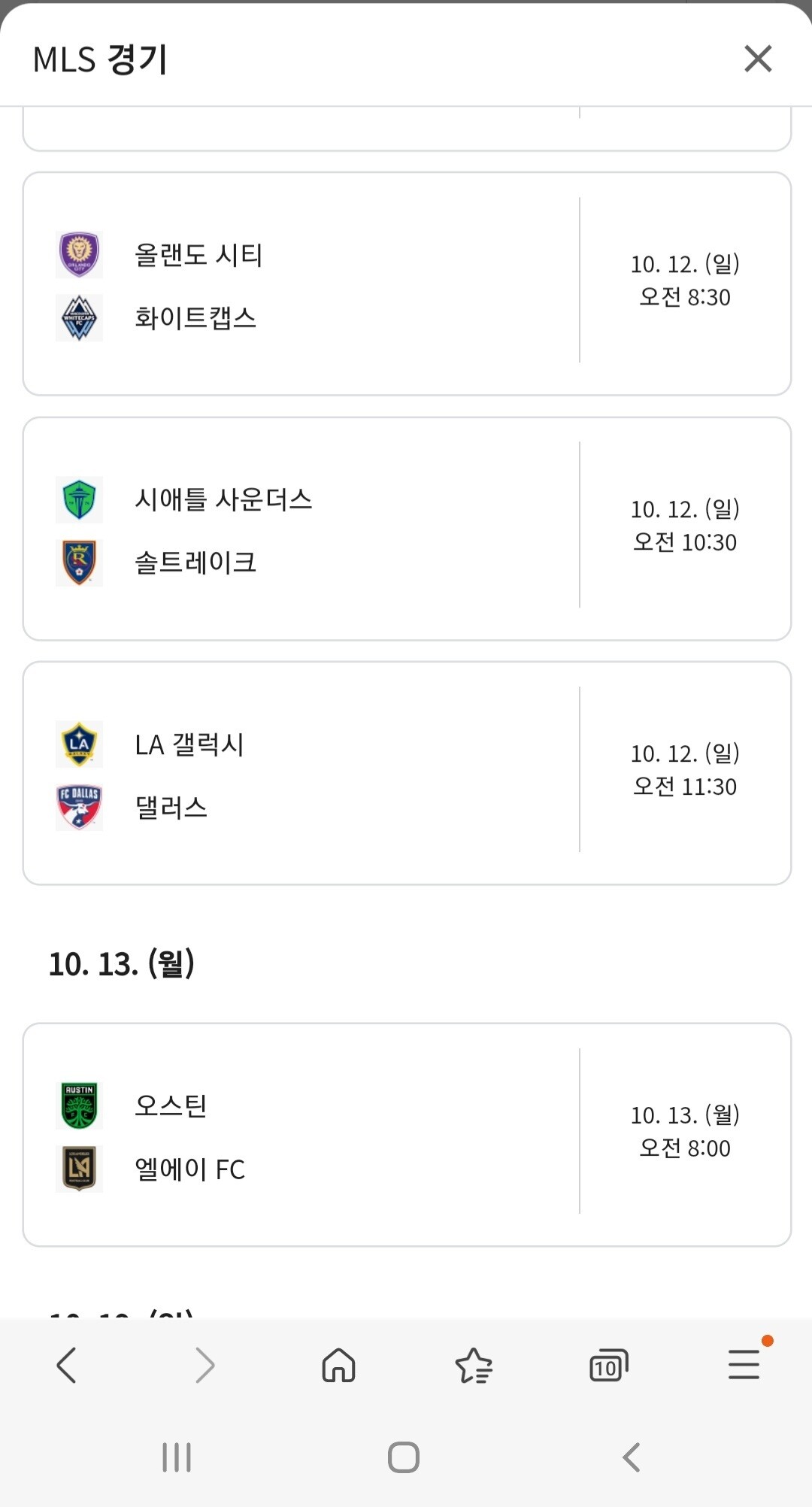Open the 올랜도 시티 team name

pyautogui.click(x=198, y=255)
